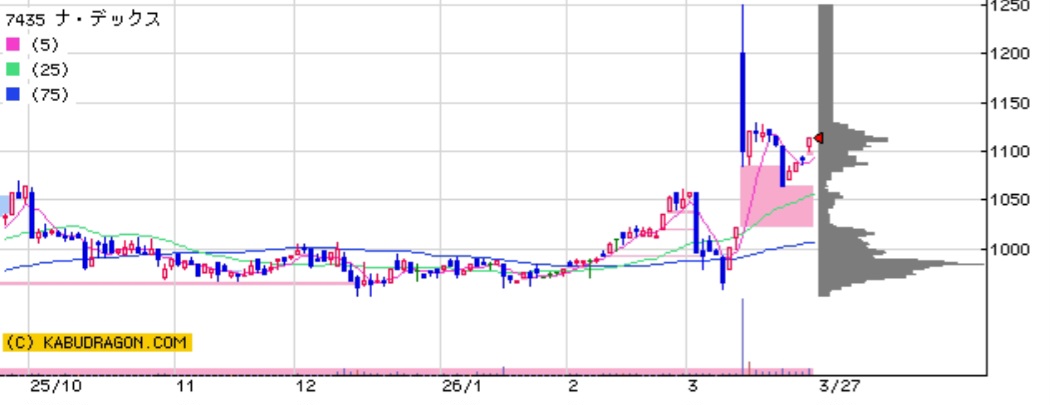The width and height of the screenshot is (1055, 405).
Task: Click the 7435 ナ・デックス chart title
Action: pyautogui.click(x=82, y=19)
